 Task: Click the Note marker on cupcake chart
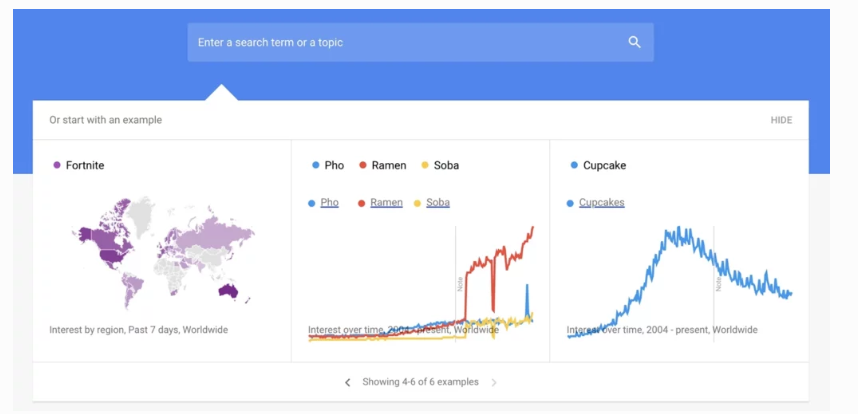[x=718, y=283]
